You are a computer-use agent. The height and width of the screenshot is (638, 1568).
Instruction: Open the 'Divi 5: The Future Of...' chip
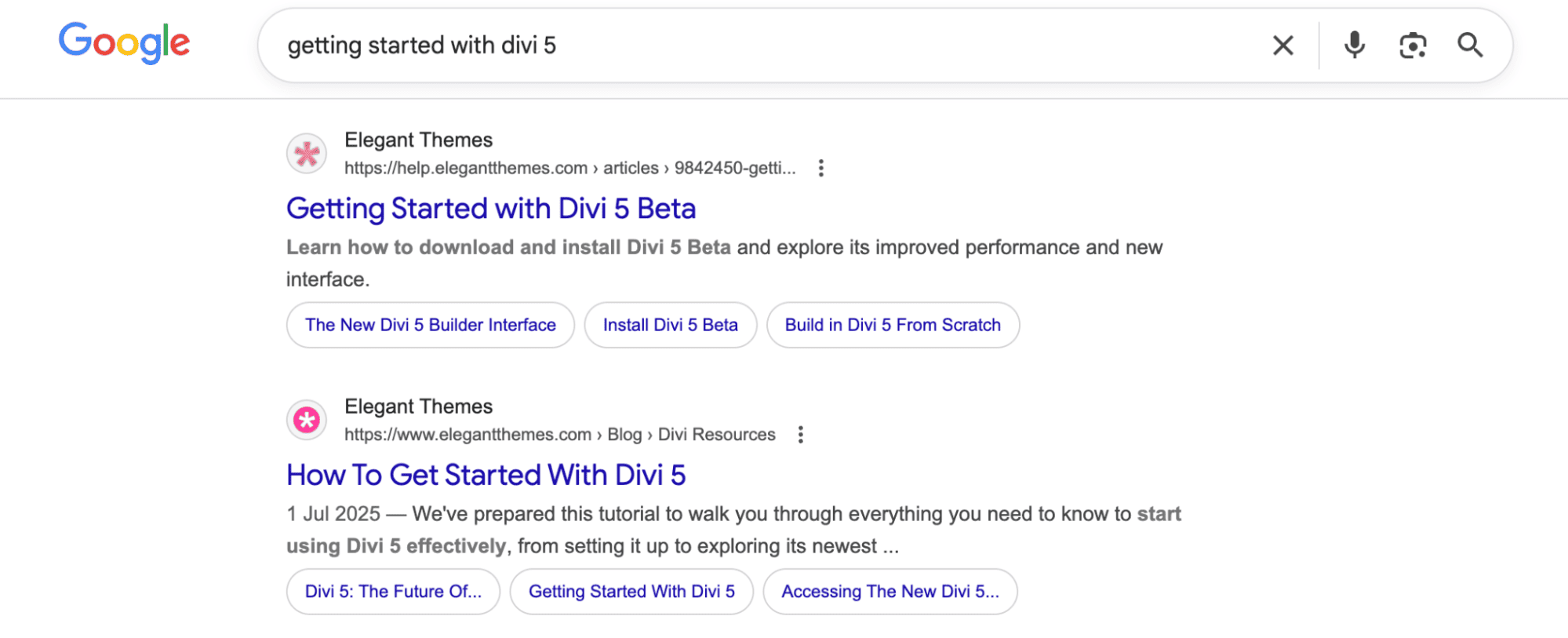393,592
